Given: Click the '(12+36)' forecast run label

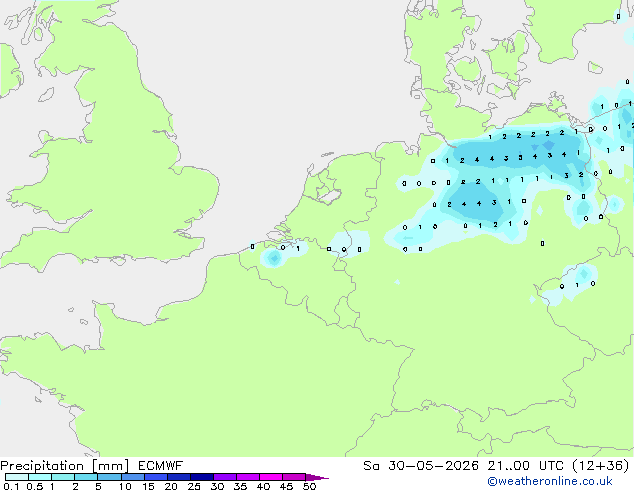Looking at the screenshot, I should tap(601, 466).
